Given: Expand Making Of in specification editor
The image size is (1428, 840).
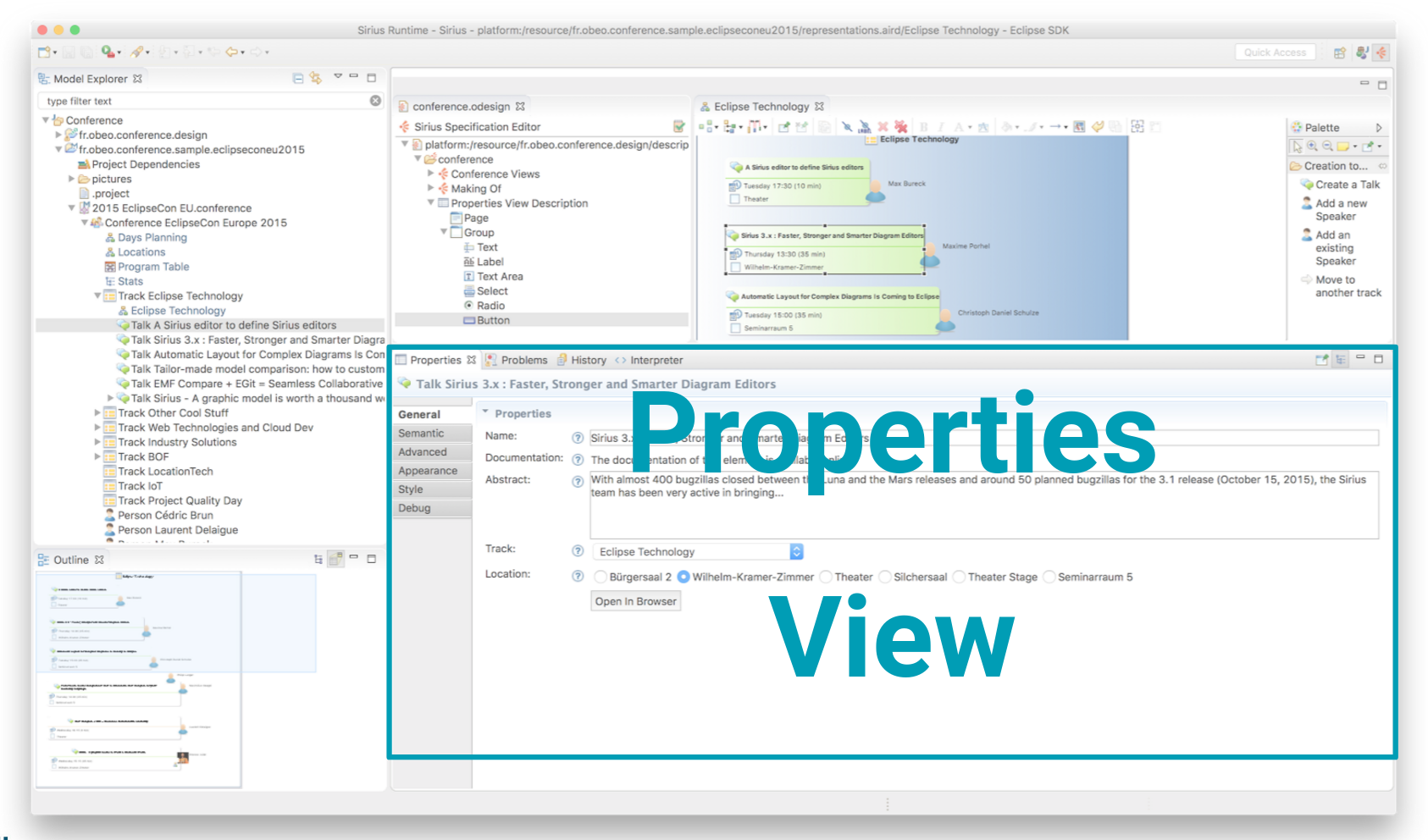Looking at the screenshot, I should 430,188.
